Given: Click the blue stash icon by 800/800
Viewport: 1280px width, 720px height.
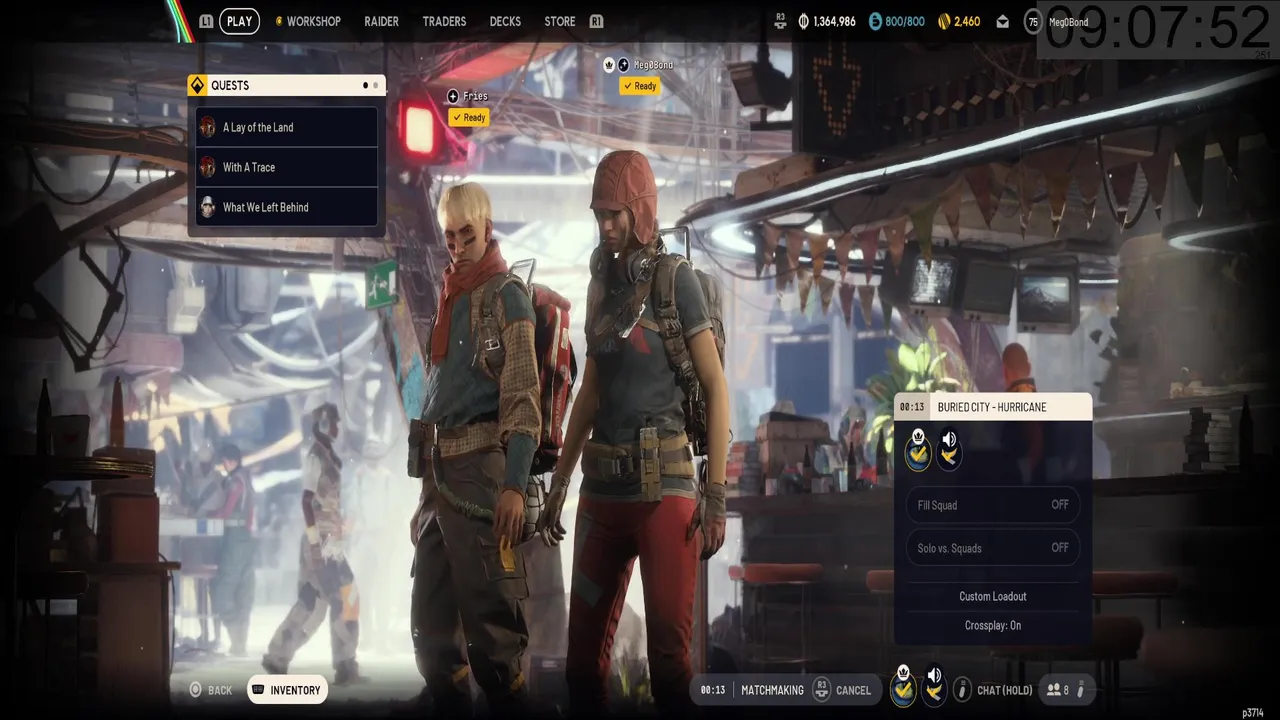Looking at the screenshot, I should pos(875,21).
